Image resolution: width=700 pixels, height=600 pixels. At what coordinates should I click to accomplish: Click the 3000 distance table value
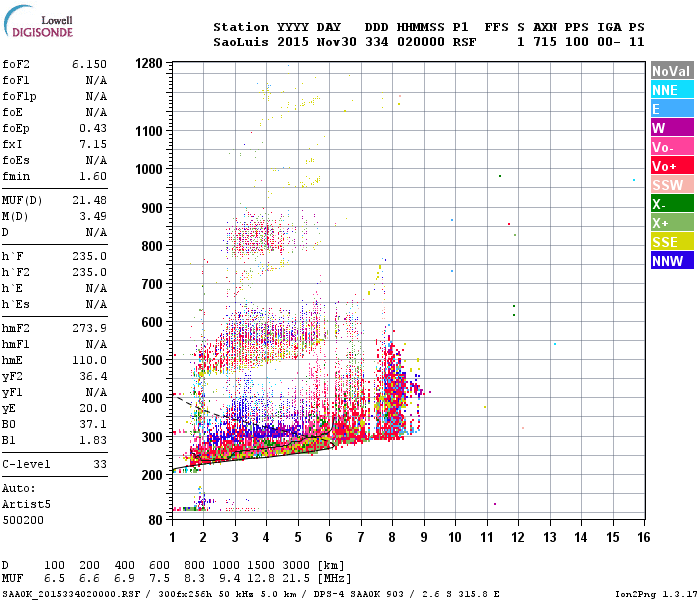click(x=296, y=565)
